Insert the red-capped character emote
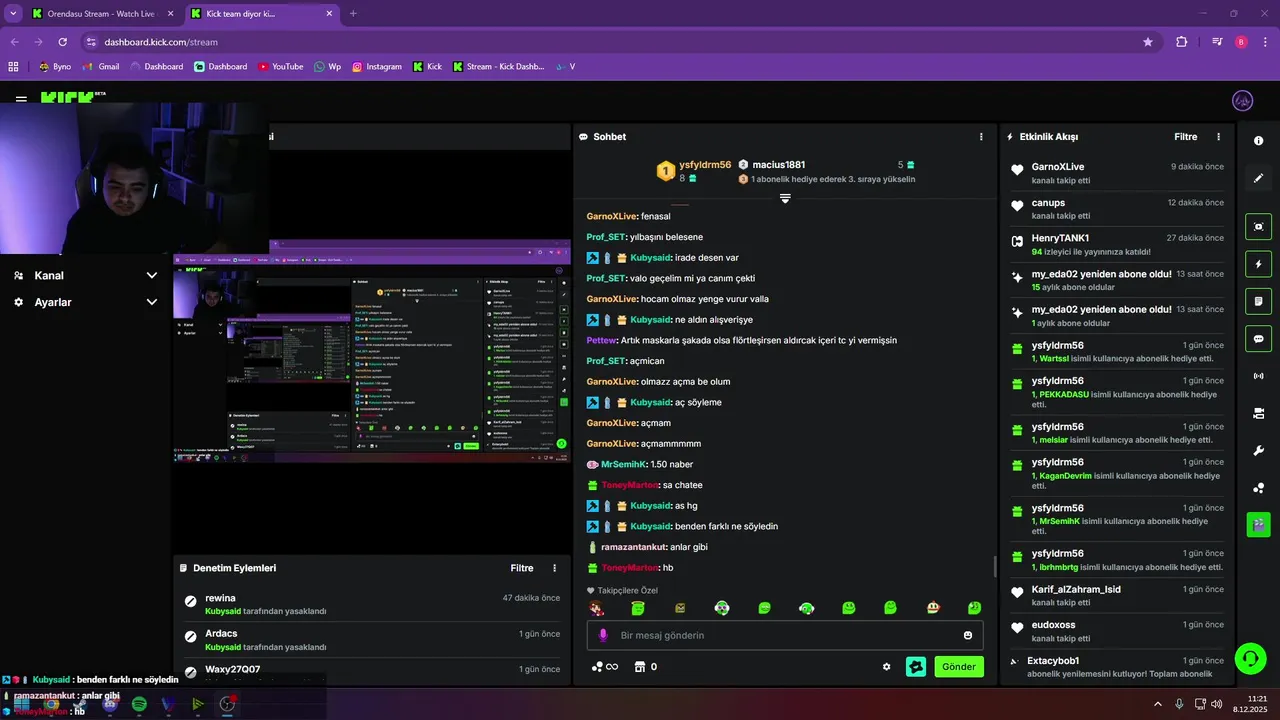The image size is (1280, 720). coord(932,608)
